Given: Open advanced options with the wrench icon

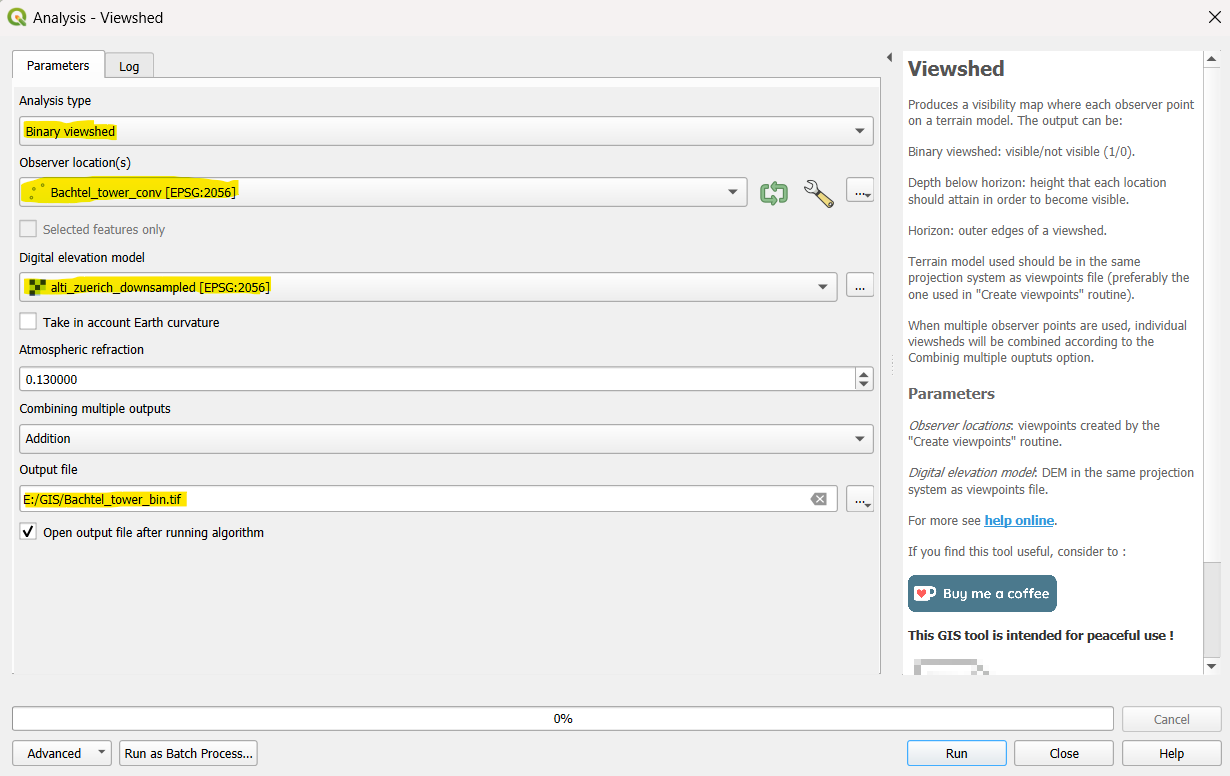Looking at the screenshot, I should pos(819,191).
